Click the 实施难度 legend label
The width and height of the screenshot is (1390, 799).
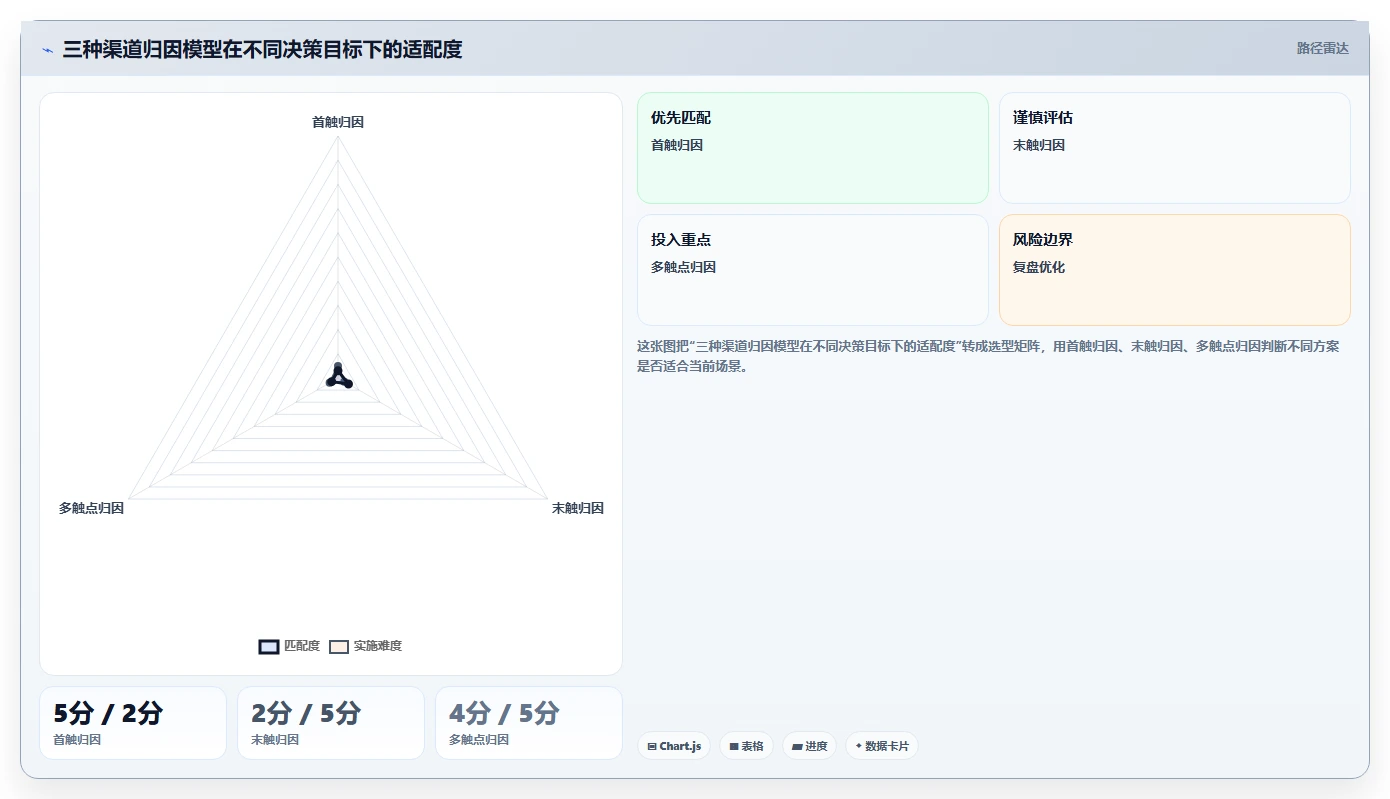point(377,646)
